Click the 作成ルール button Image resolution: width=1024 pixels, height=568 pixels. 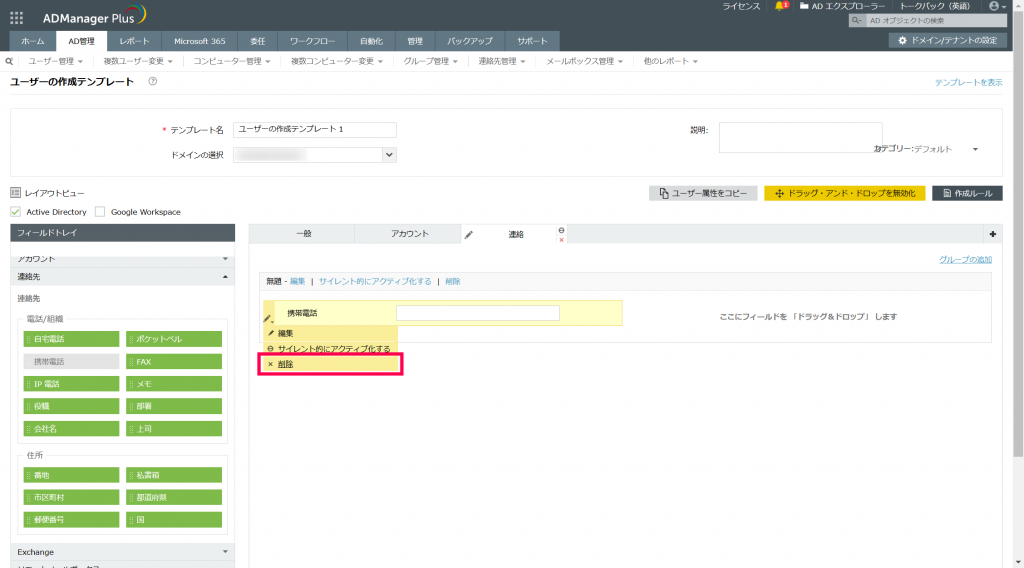(x=967, y=193)
